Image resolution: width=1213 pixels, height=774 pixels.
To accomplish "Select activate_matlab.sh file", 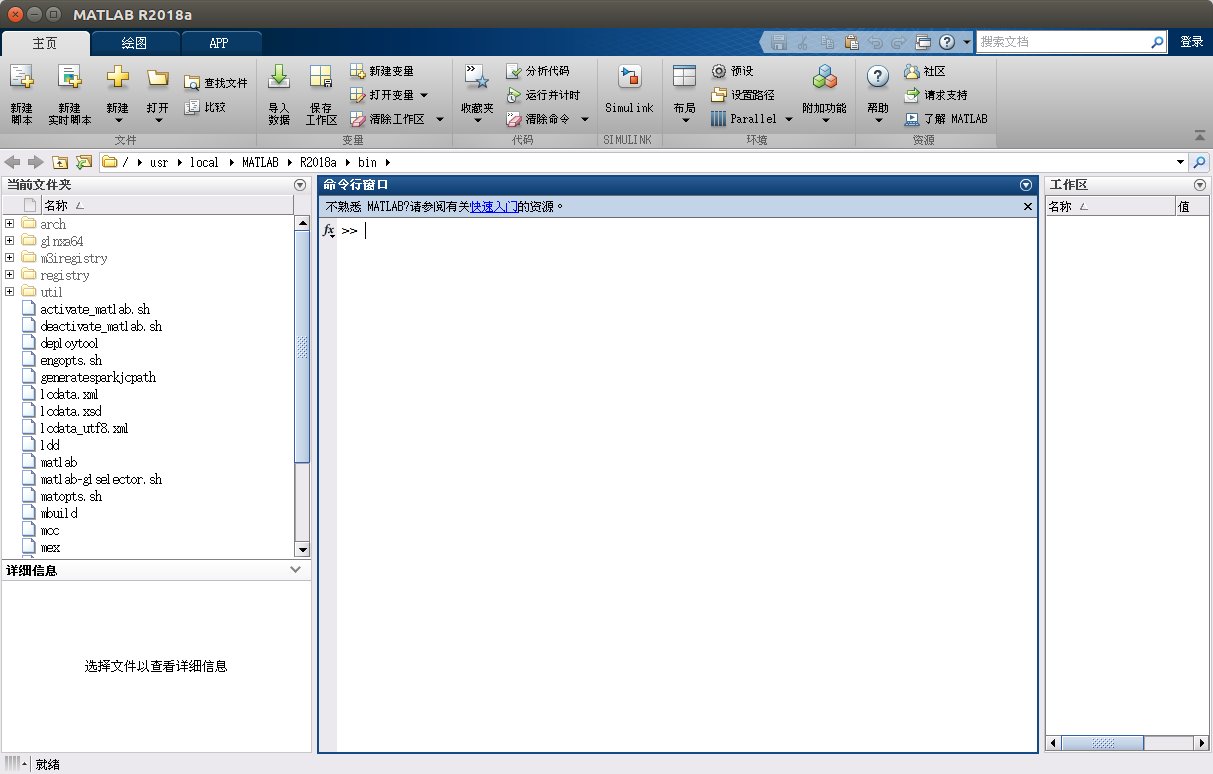I will coord(95,309).
